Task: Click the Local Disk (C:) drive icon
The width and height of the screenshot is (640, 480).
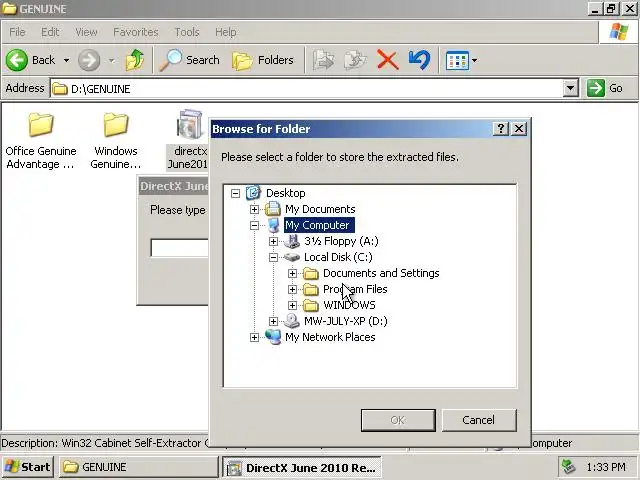Action: click(x=292, y=257)
